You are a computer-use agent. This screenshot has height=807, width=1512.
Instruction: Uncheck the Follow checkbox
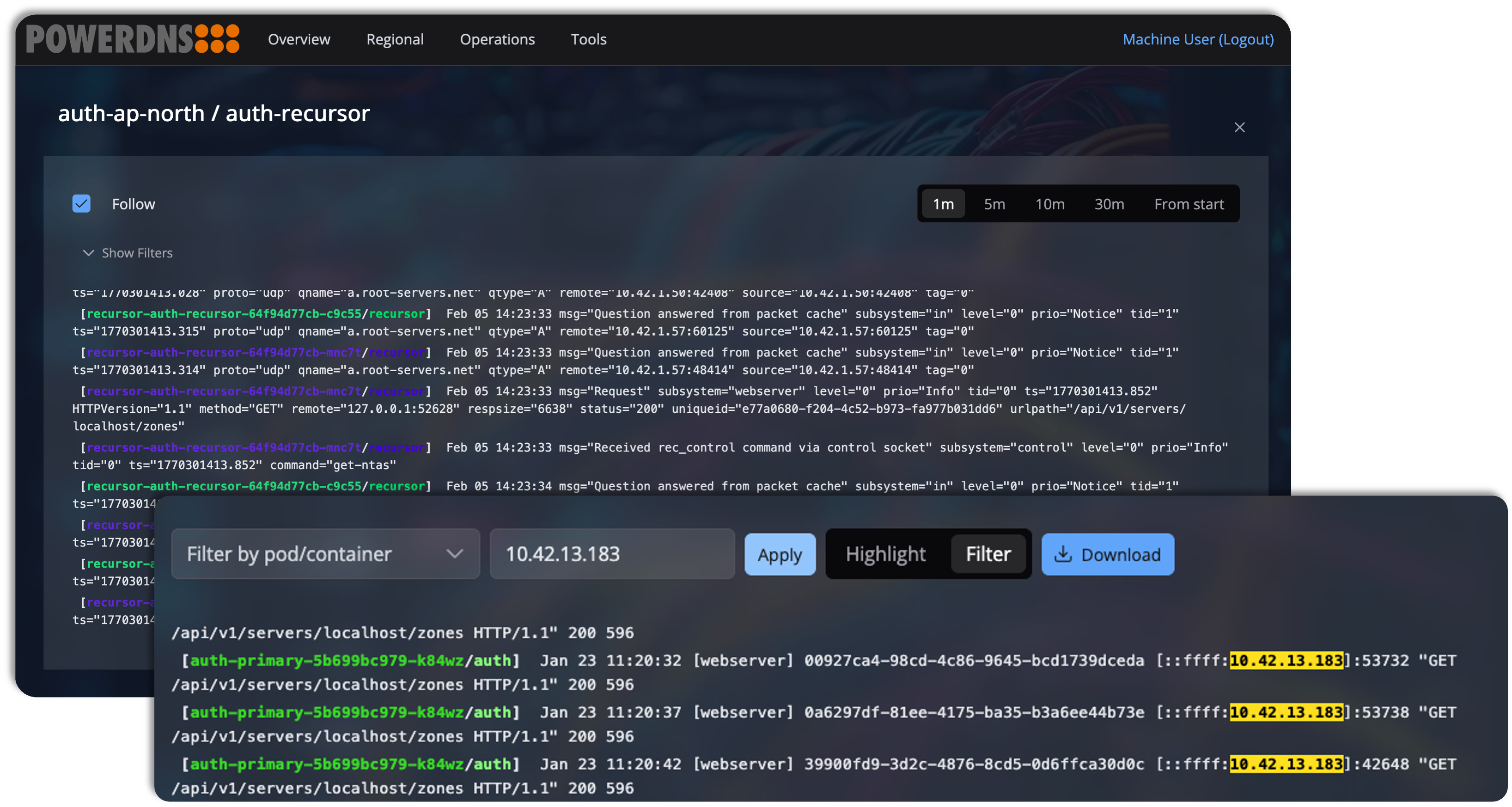(x=82, y=204)
